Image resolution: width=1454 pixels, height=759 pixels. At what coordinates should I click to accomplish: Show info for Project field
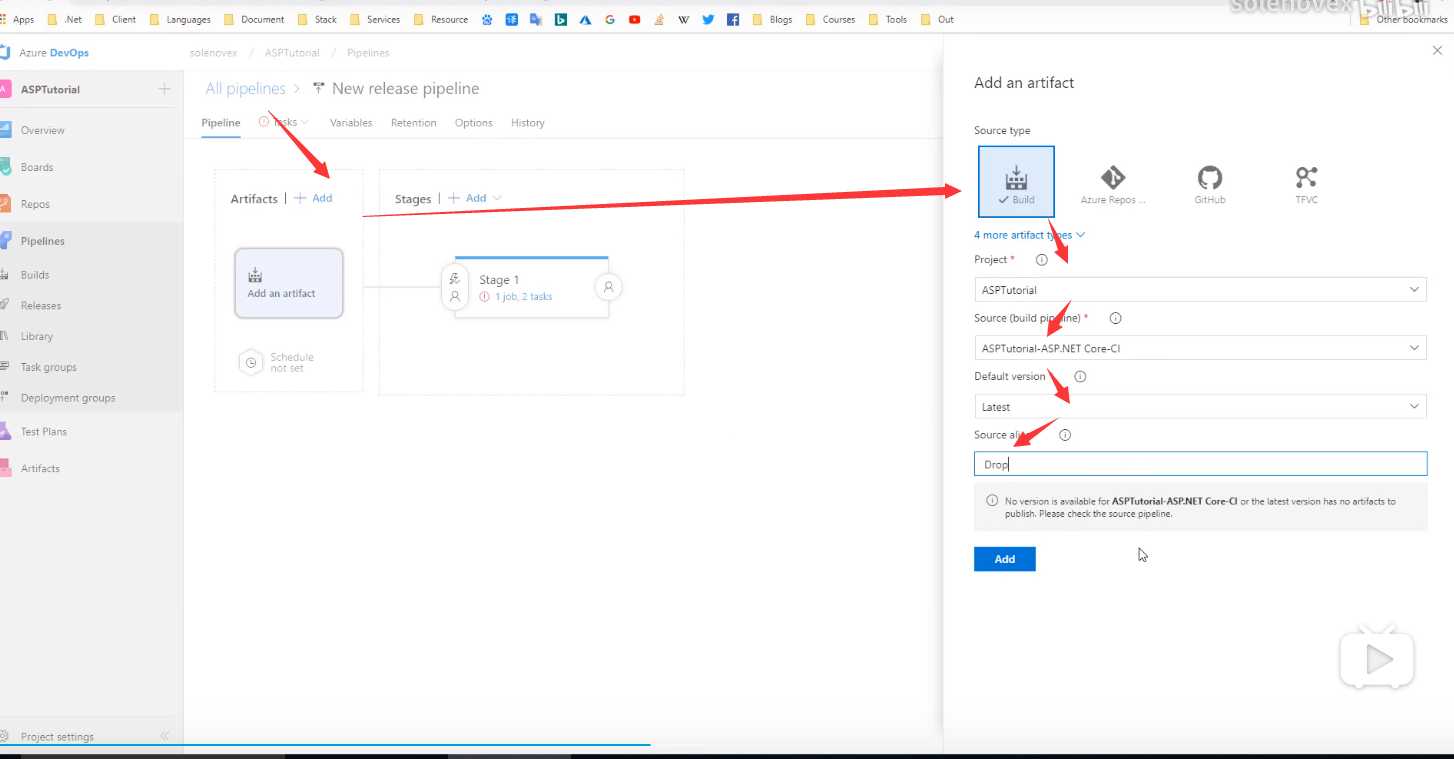1041,260
